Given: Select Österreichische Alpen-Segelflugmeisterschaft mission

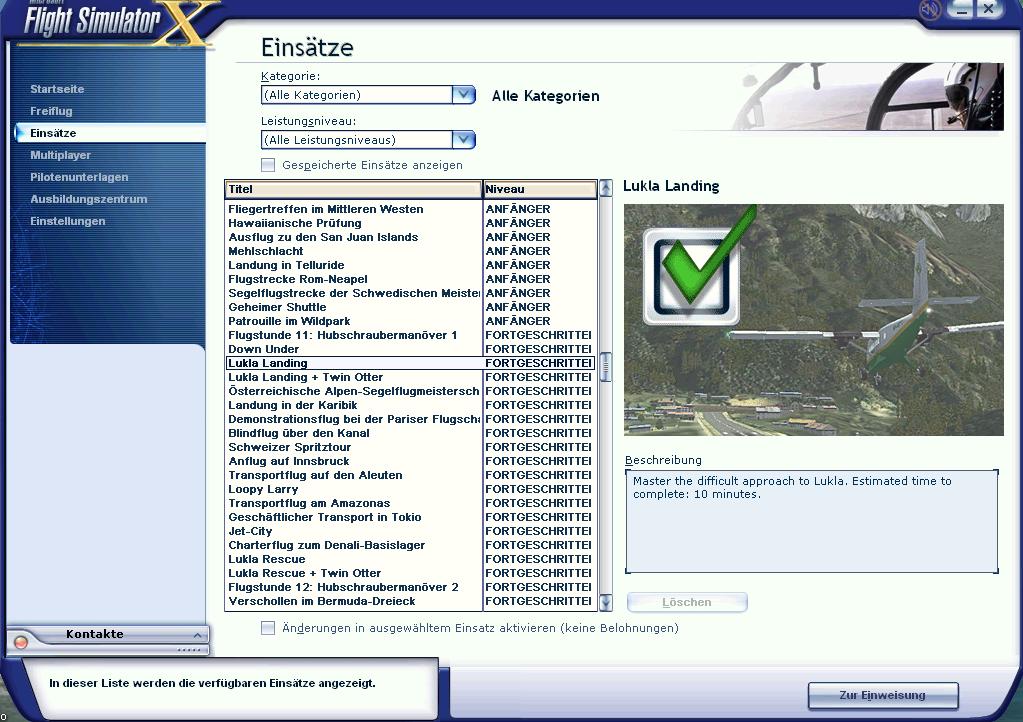Looking at the screenshot, I should (410, 391).
